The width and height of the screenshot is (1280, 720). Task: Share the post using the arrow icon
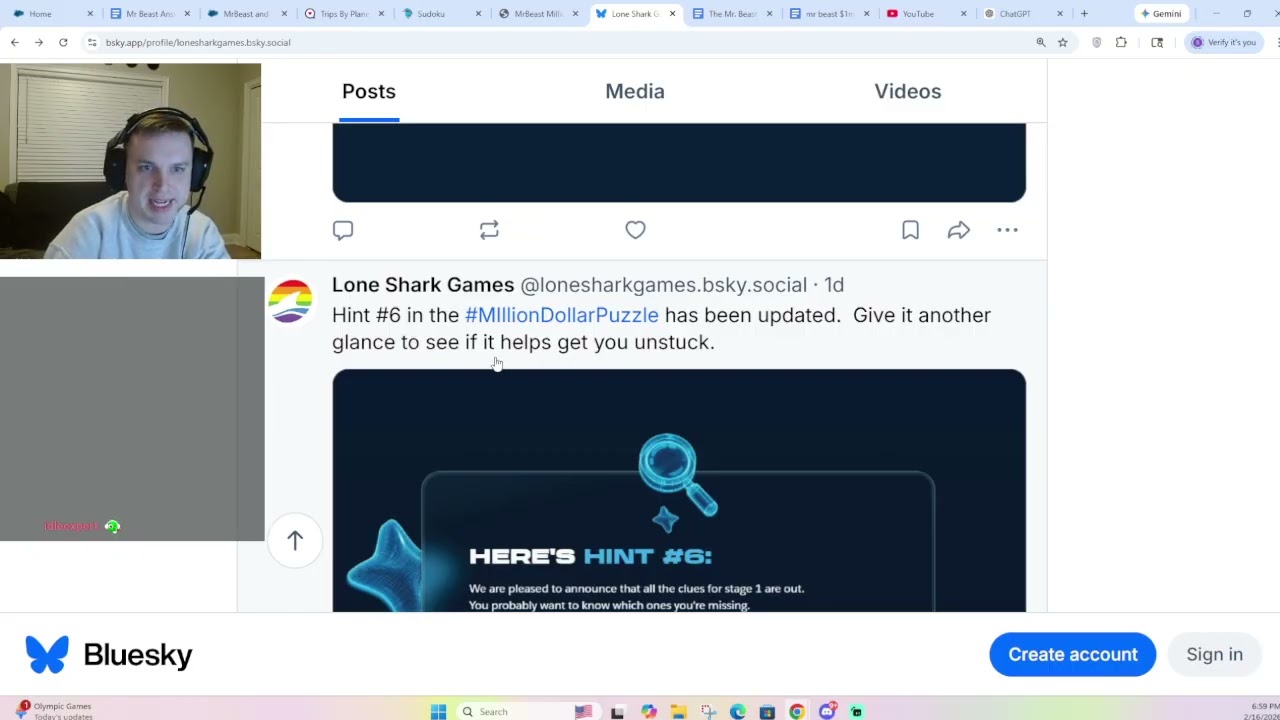coord(958,230)
